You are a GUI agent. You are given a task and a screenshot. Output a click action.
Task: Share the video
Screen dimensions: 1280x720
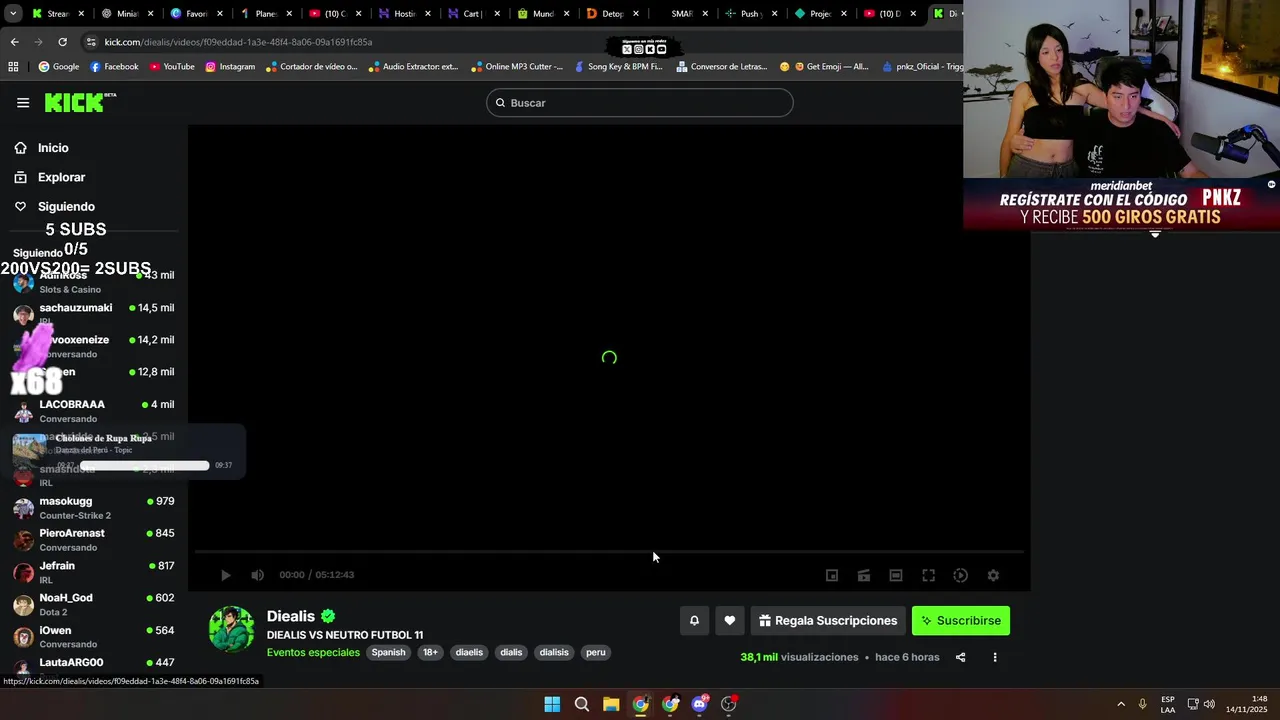961,657
